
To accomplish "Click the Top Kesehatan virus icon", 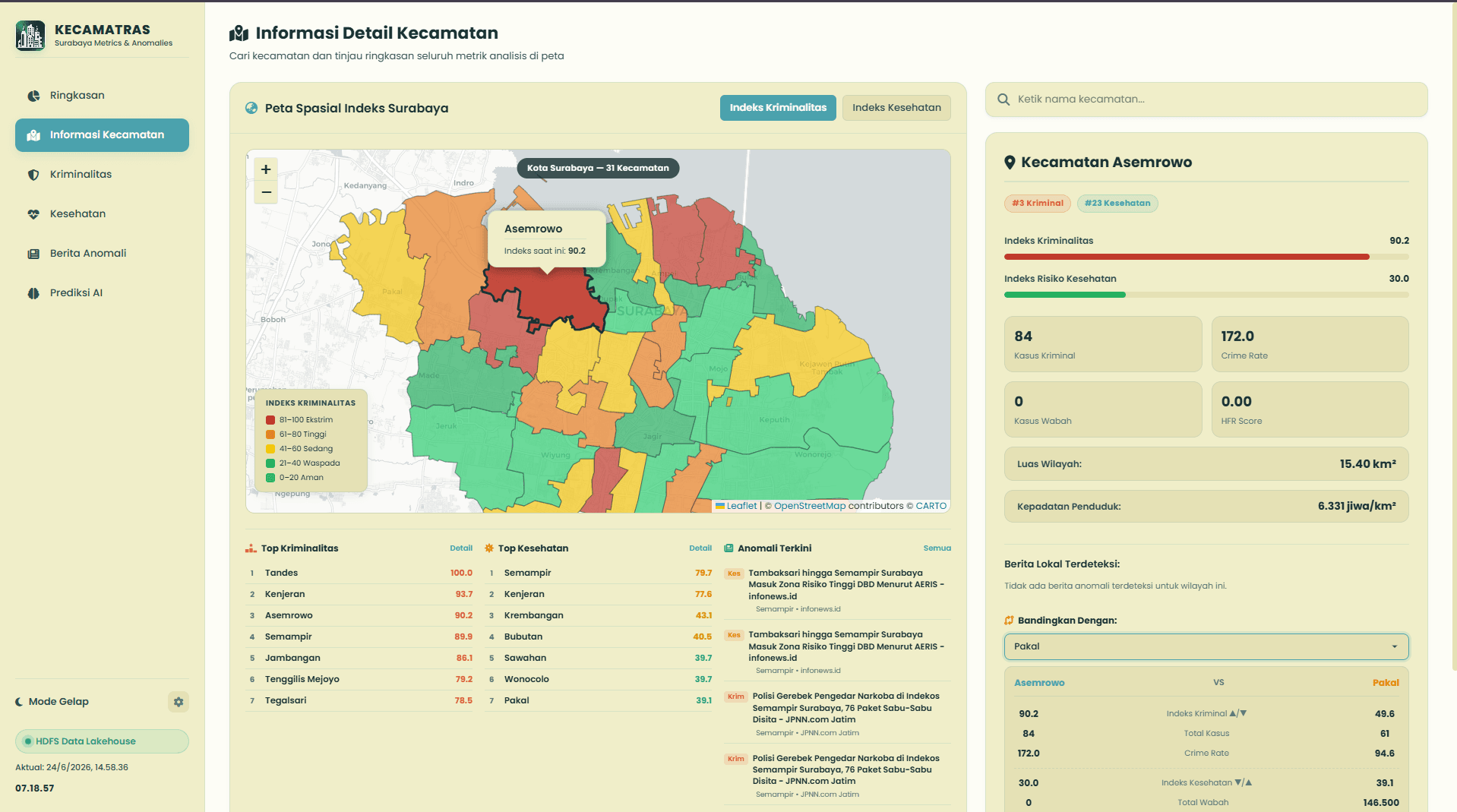I will pos(489,548).
